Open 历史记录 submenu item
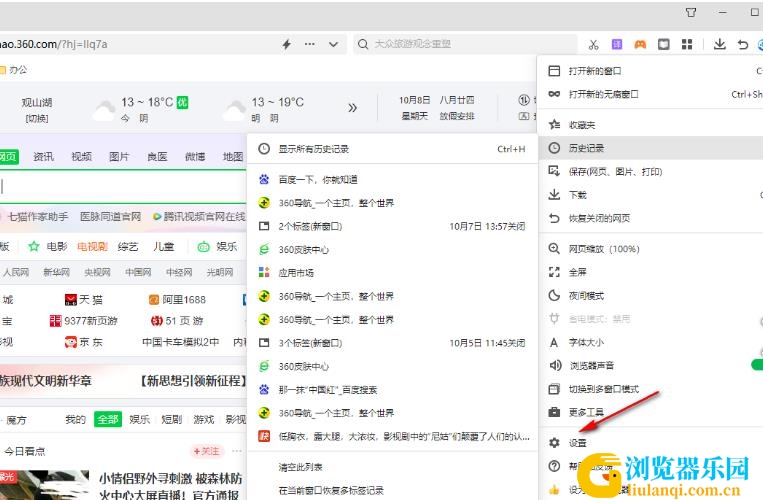The width and height of the screenshot is (763, 500). [x=651, y=148]
